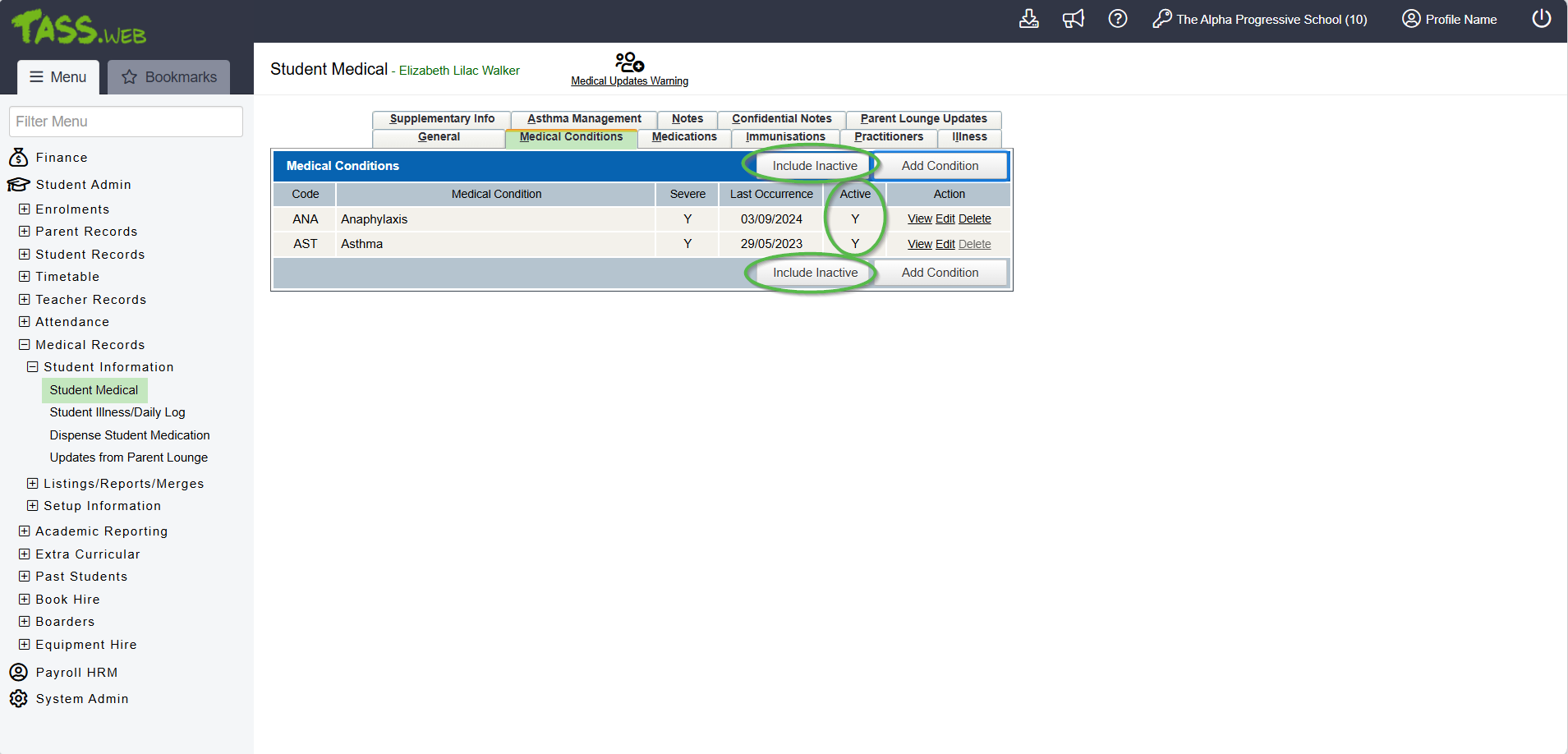Click the Profile Name user icon
The width and height of the screenshot is (1568, 754).
coord(1410,19)
